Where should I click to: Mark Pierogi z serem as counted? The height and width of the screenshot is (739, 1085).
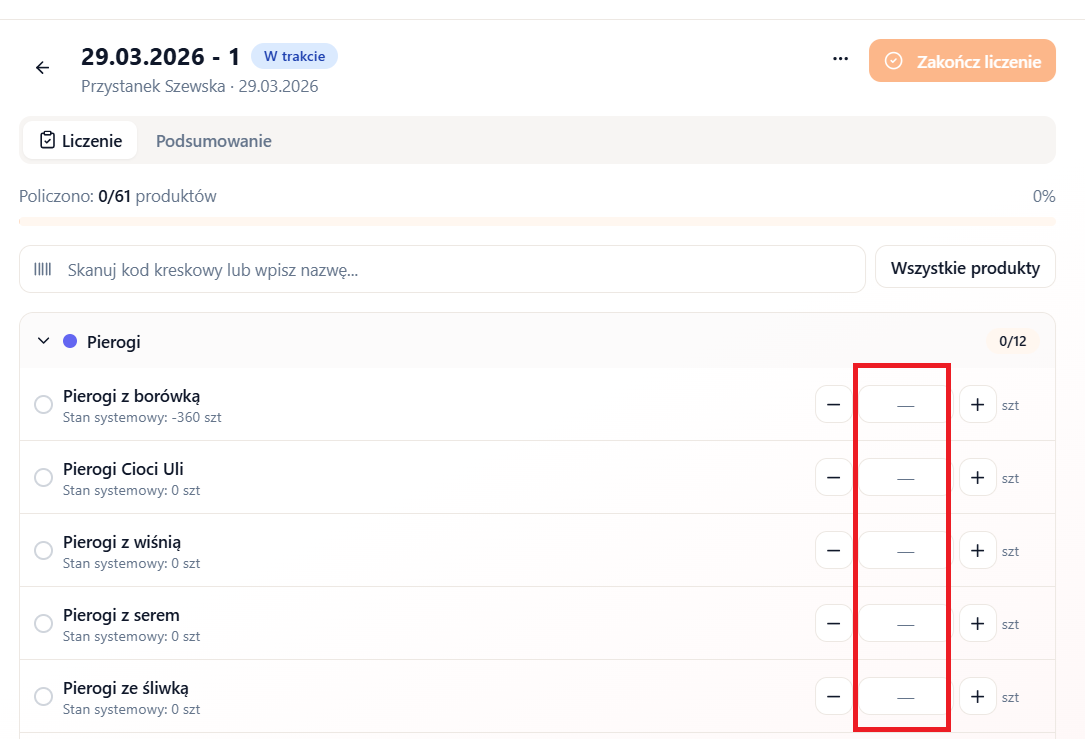coord(44,623)
